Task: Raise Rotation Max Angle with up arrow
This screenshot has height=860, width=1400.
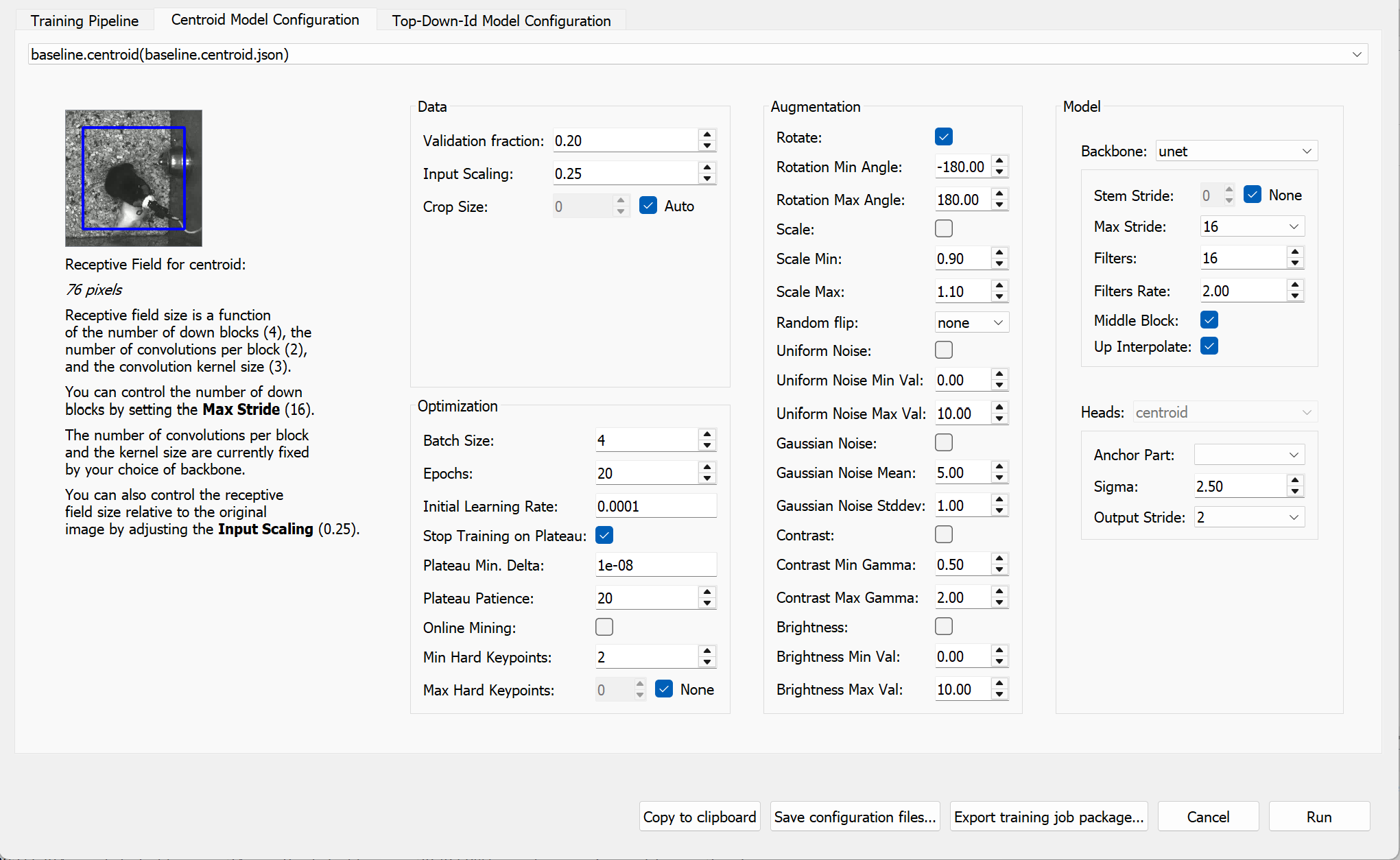Action: [x=999, y=194]
